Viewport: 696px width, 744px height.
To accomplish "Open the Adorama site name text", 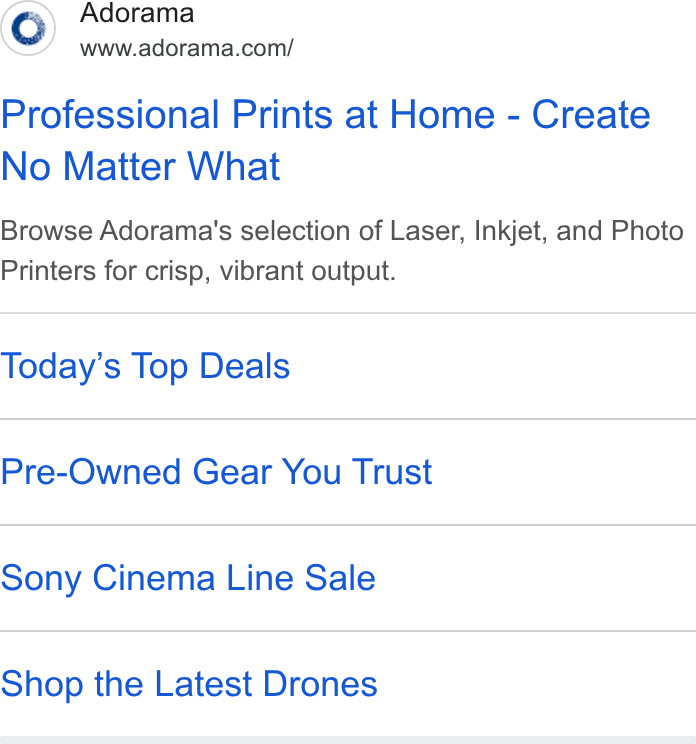I will (x=137, y=12).
